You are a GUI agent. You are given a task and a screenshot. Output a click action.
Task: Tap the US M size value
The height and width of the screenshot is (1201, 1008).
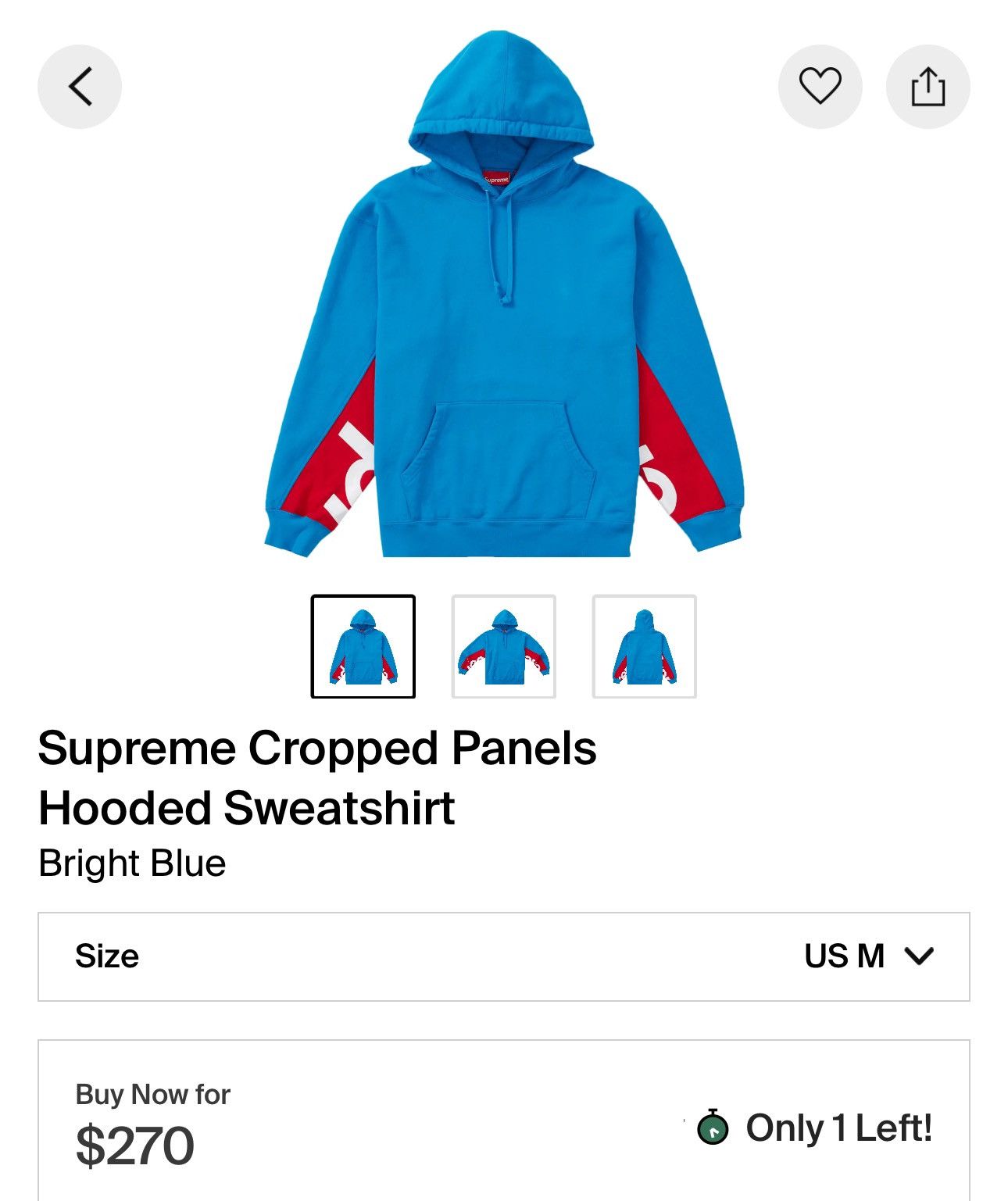click(844, 956)
